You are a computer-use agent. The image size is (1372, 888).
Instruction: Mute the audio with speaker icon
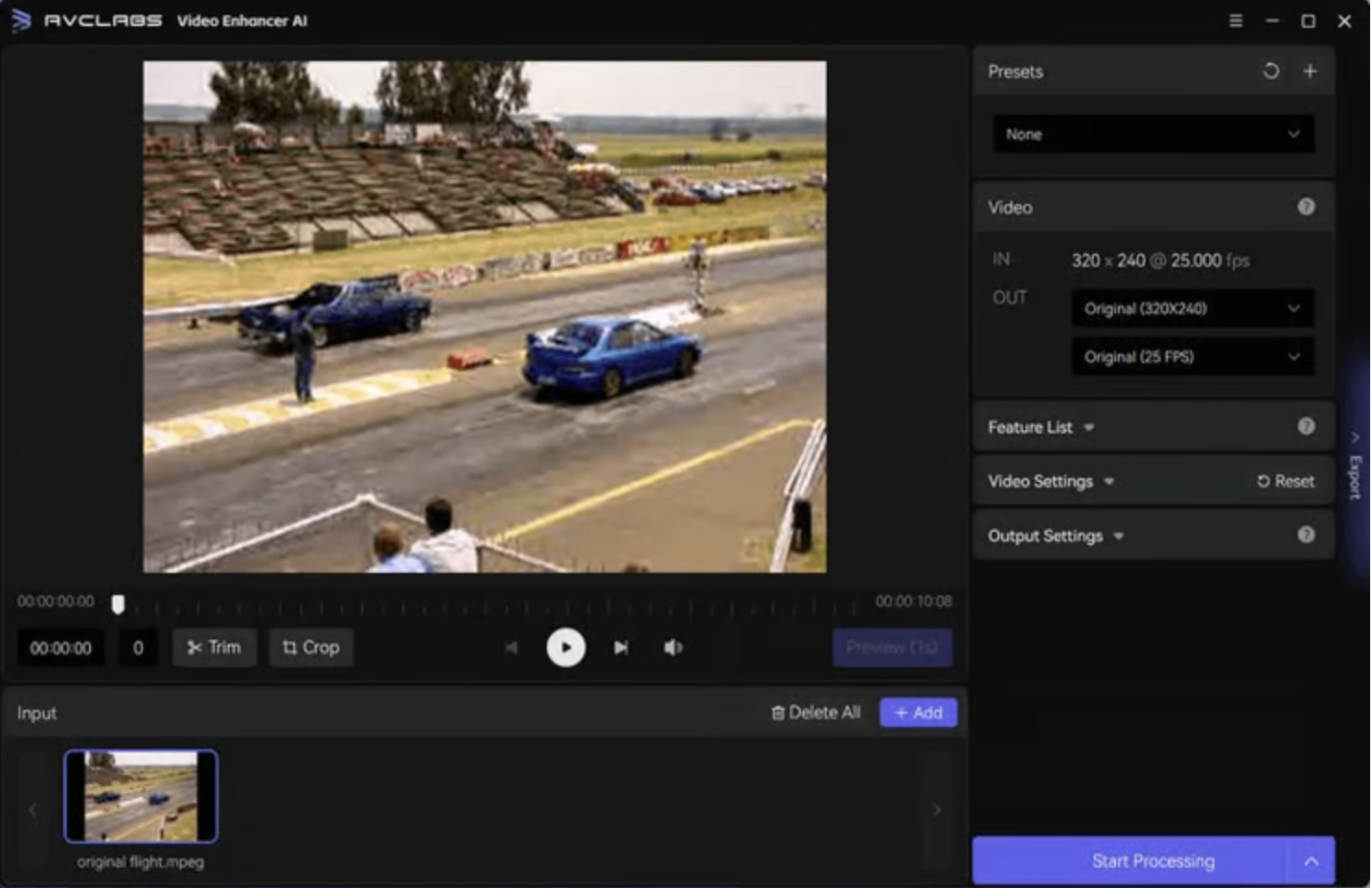pos(673,647)
